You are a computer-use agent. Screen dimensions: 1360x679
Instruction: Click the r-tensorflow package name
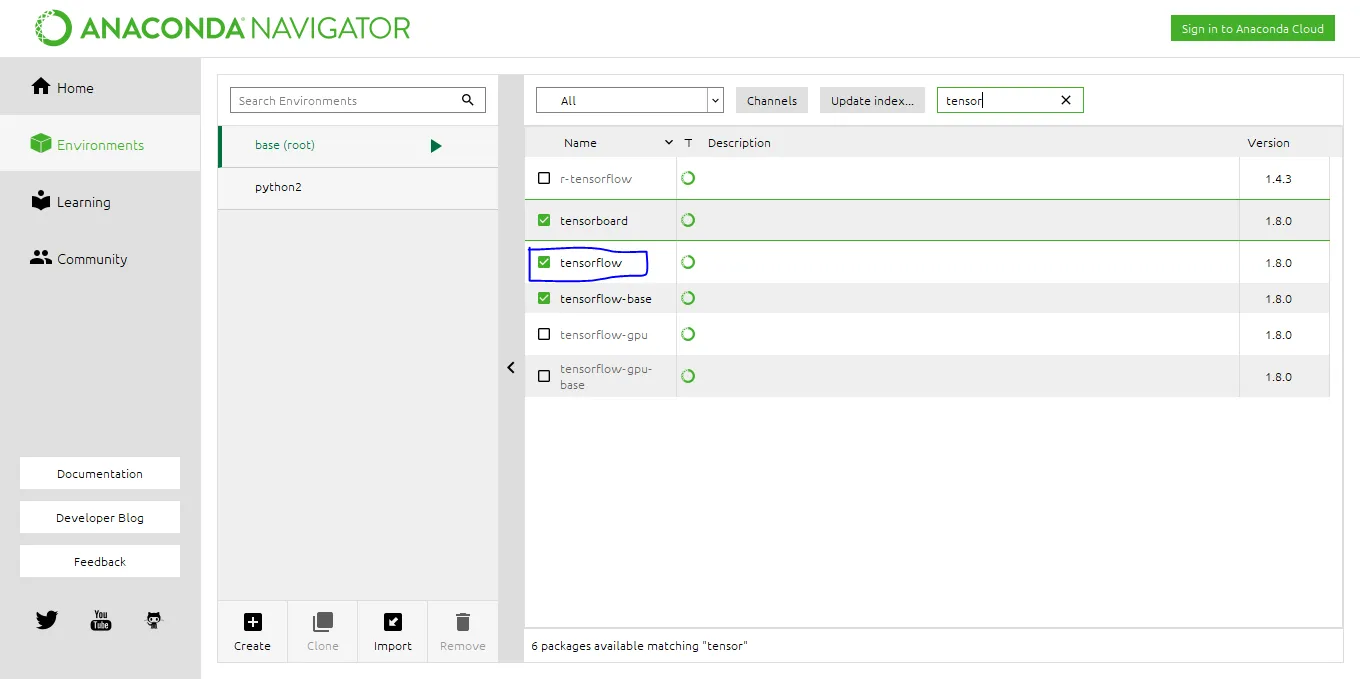596,179
